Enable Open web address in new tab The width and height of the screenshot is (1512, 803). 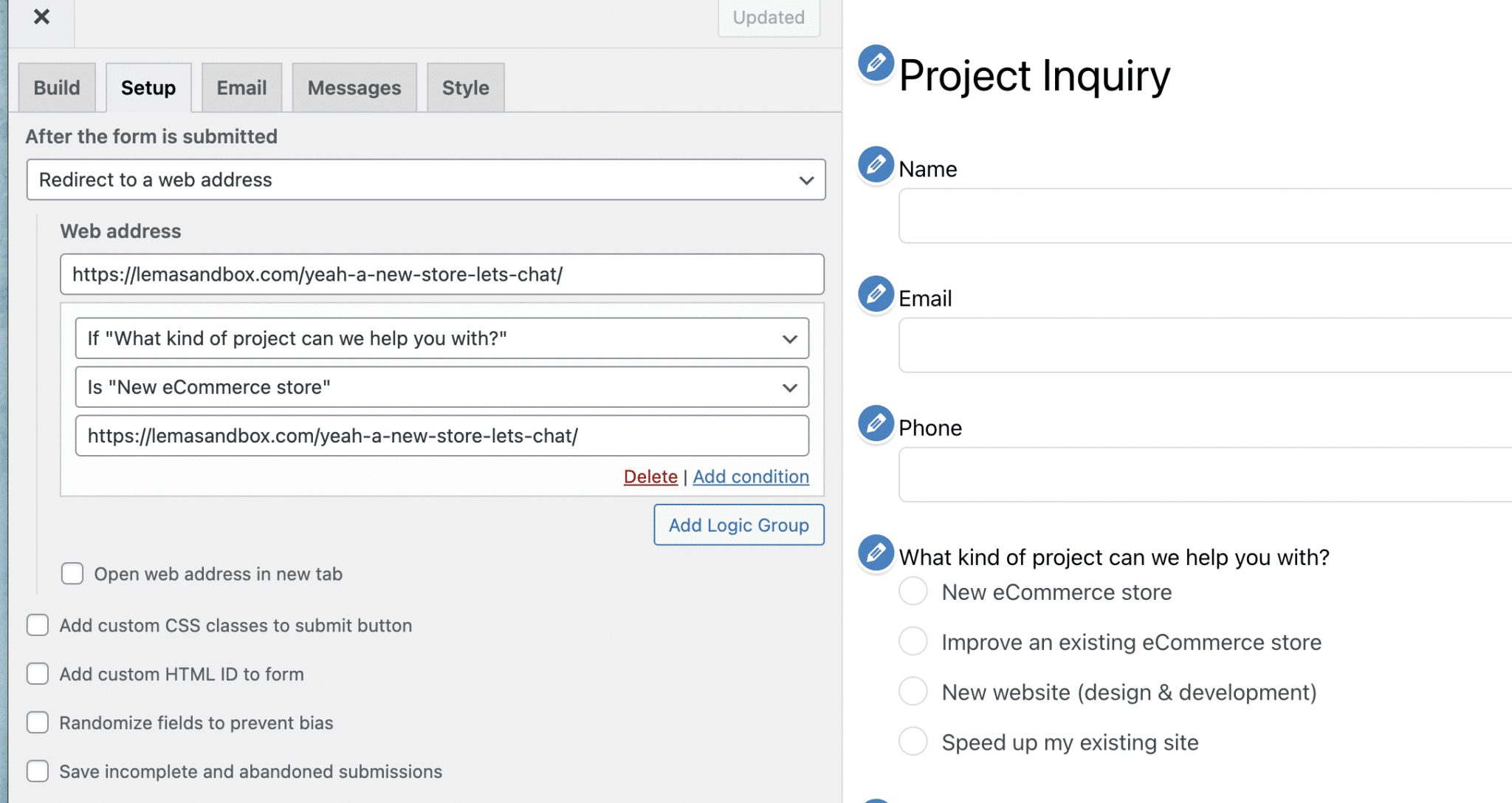(72, 574)
